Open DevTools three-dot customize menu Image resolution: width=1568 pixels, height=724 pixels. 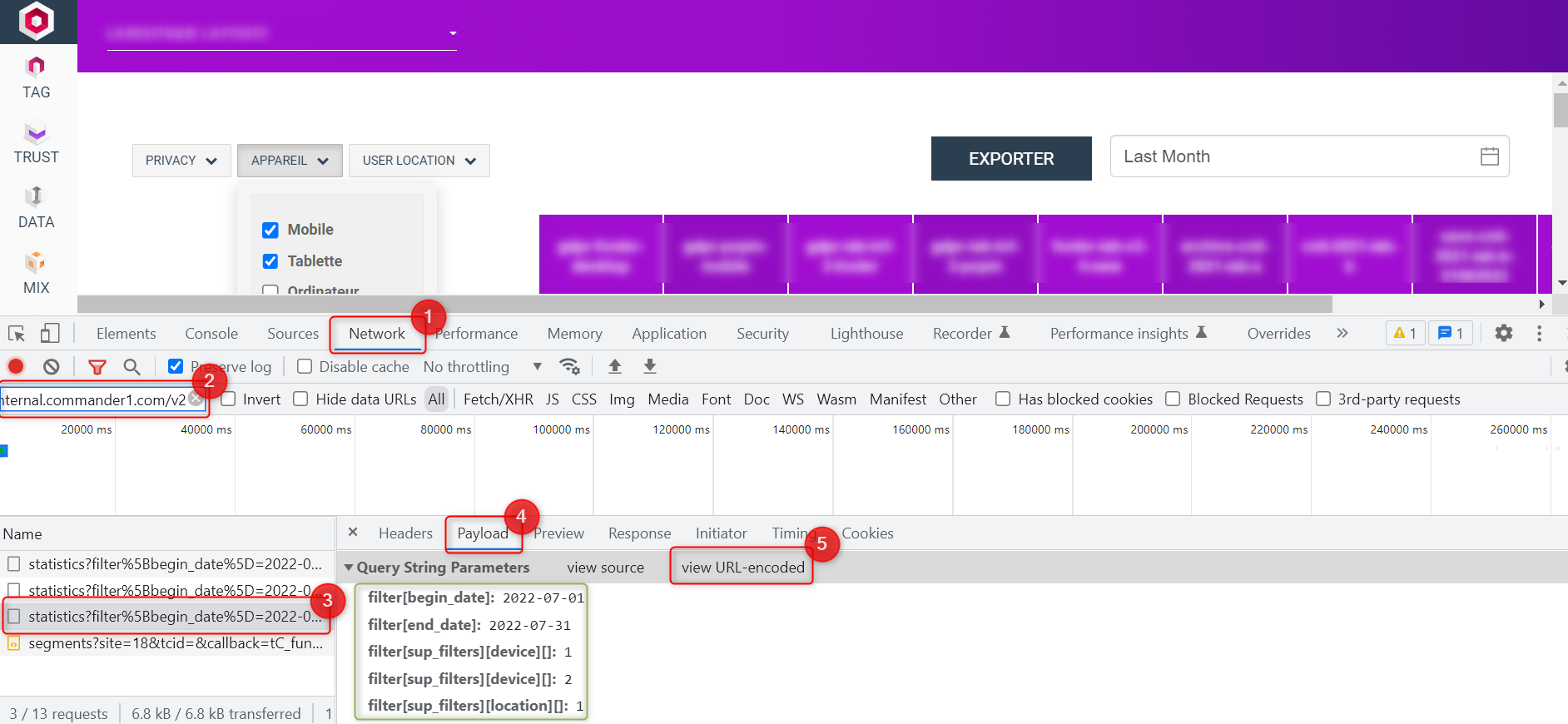click(x=1539, y=334)
